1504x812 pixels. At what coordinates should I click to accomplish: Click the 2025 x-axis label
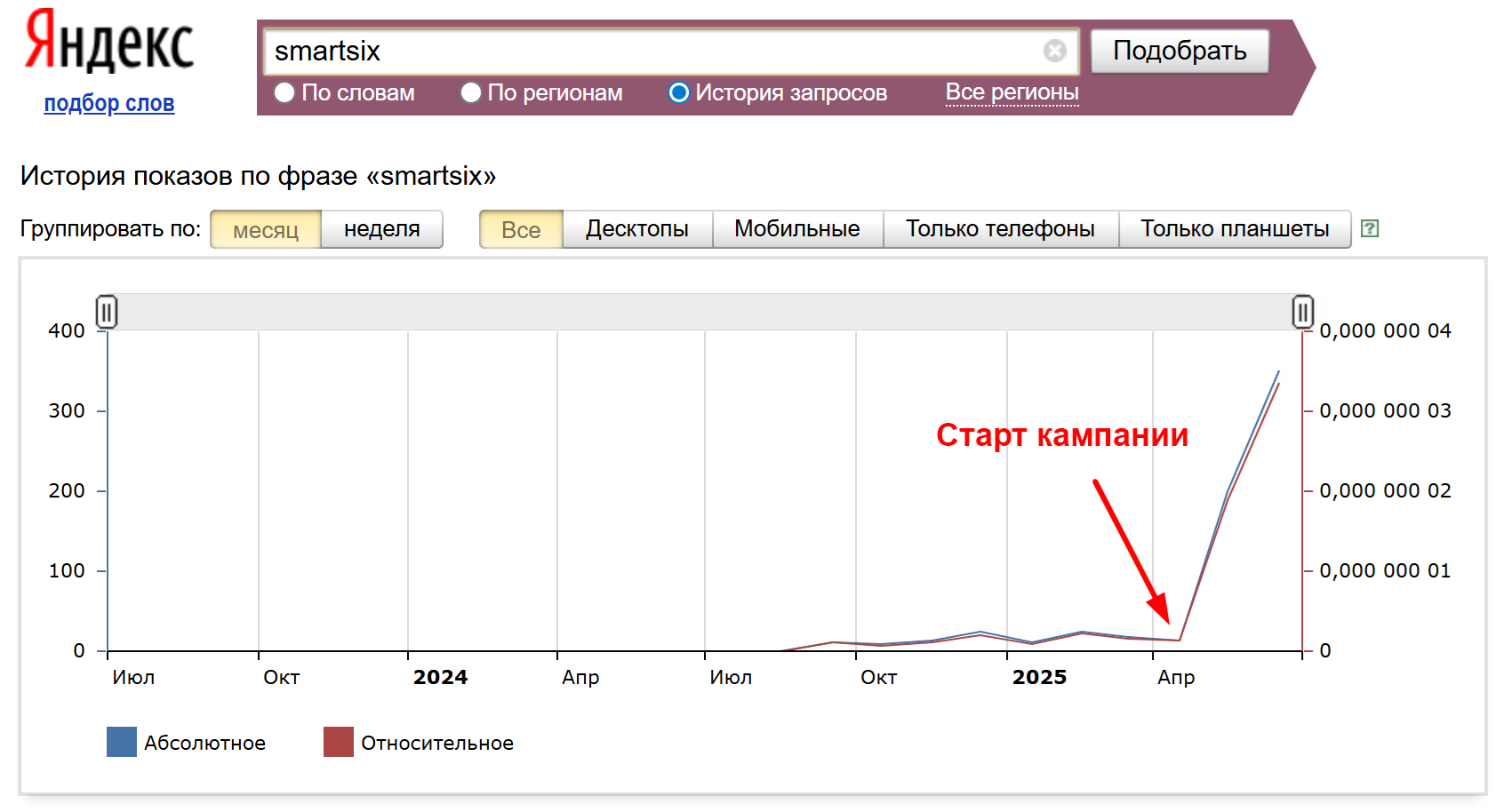(x=1039, y=677)
